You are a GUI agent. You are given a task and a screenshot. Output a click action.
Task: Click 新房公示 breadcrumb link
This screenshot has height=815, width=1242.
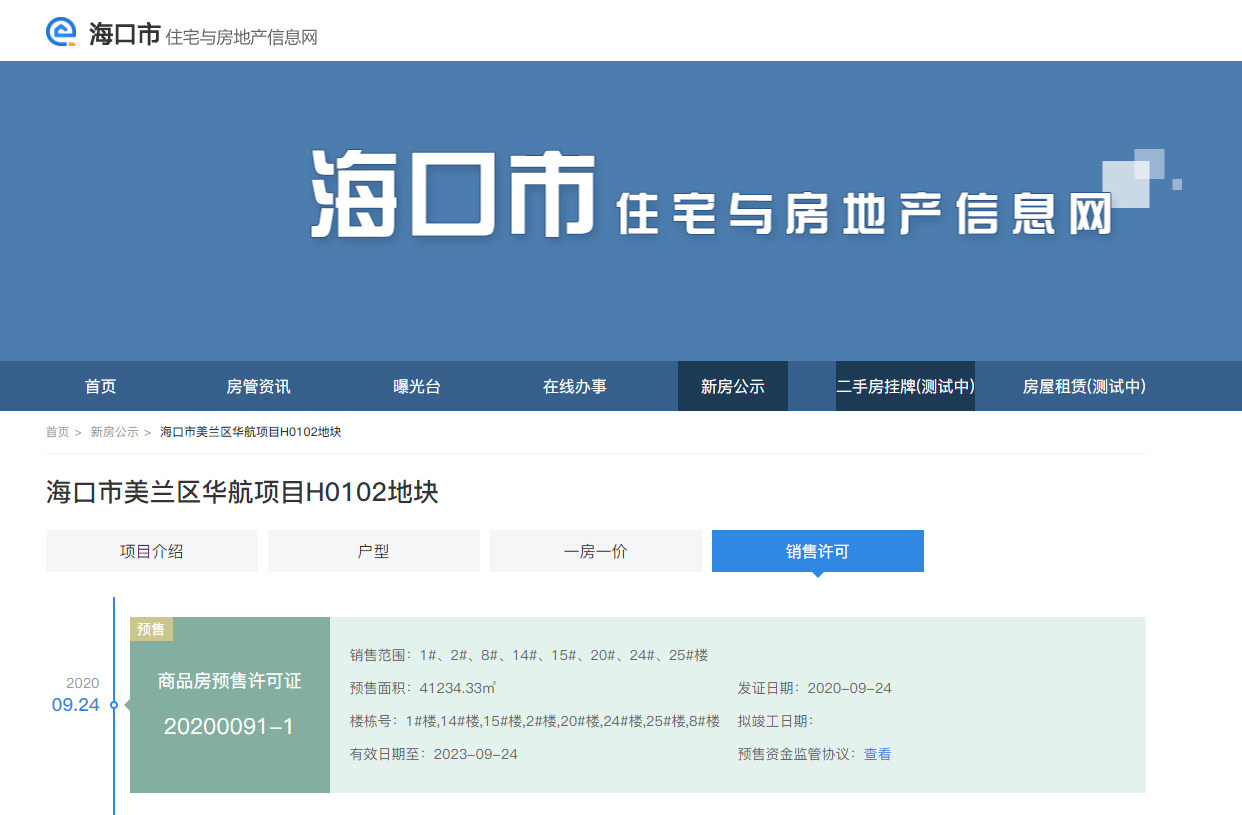pyautogui.click(x=114, y=432)
